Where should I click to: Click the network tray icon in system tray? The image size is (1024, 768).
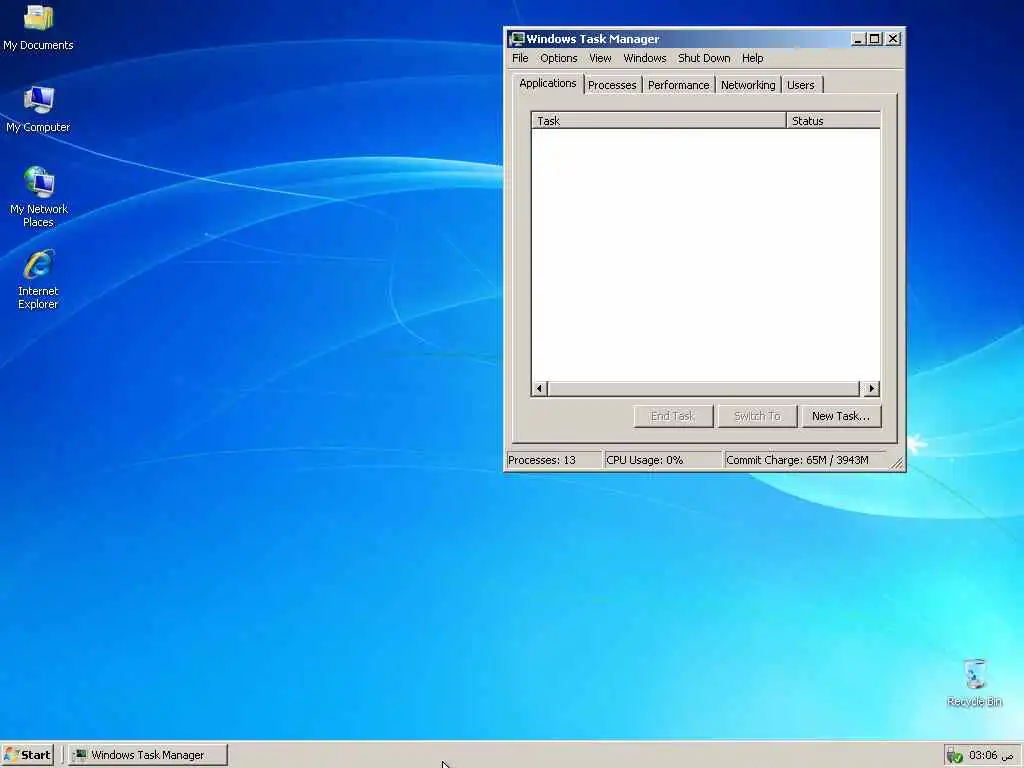pyautogui.click(x=954, y=755)
